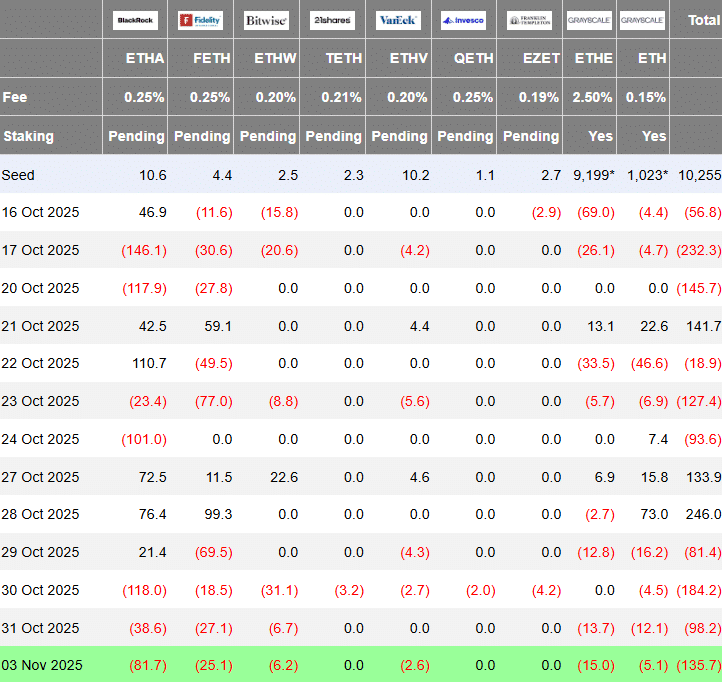Click the BlackRock logo
The height and width of the screenshot is (682, 722).
tap(135, 20)
